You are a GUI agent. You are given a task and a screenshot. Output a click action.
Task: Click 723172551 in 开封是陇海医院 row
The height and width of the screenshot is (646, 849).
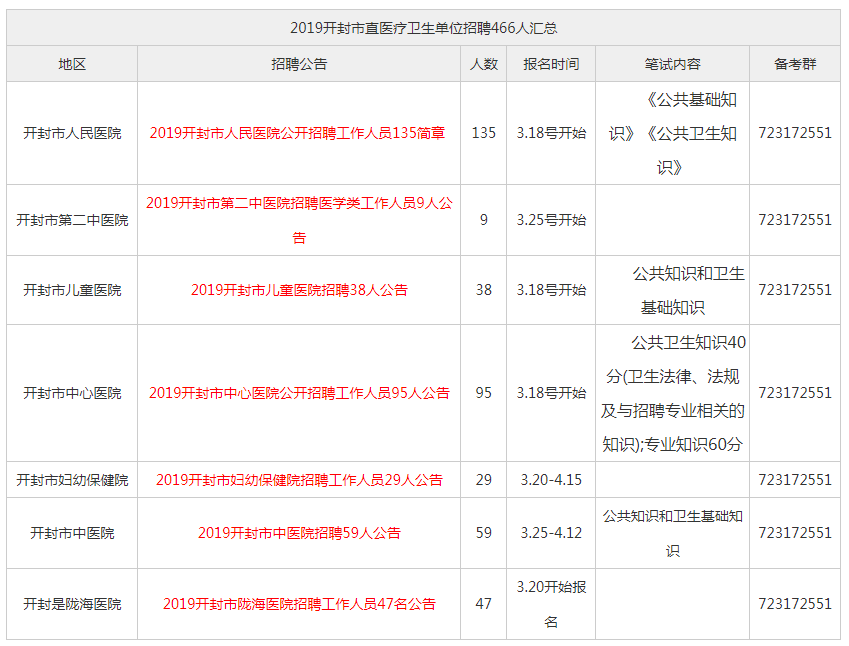795,604
